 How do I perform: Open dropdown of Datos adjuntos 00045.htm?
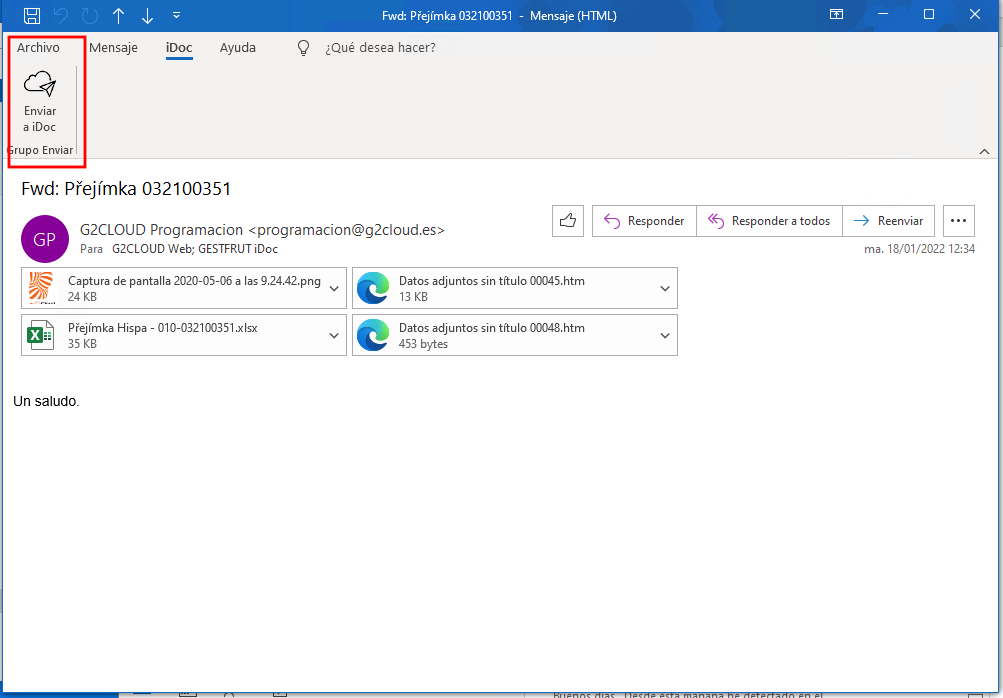pyautogui.click(x=665, y=289)
